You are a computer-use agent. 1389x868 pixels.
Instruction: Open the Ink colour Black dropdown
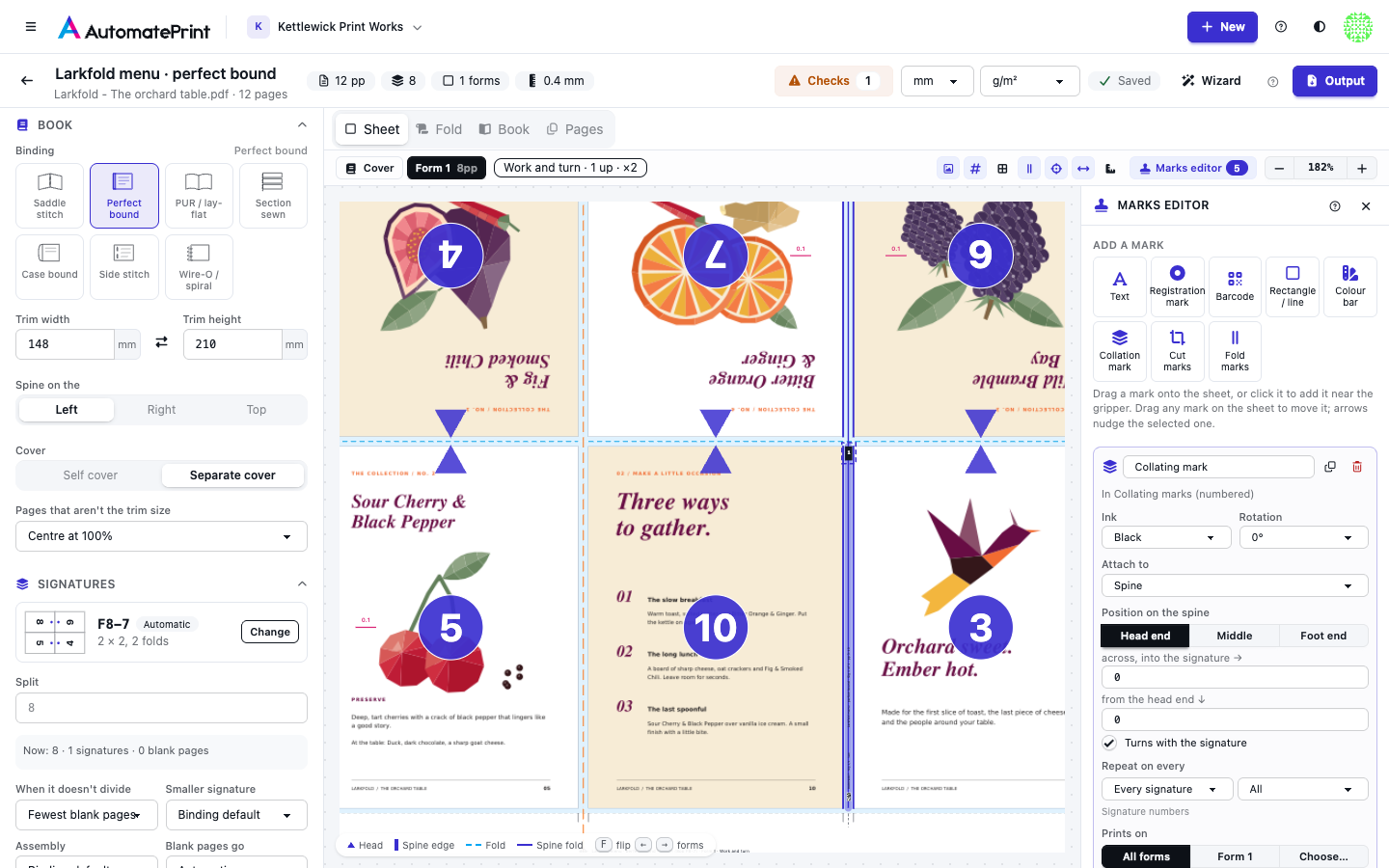(1167, 537)
